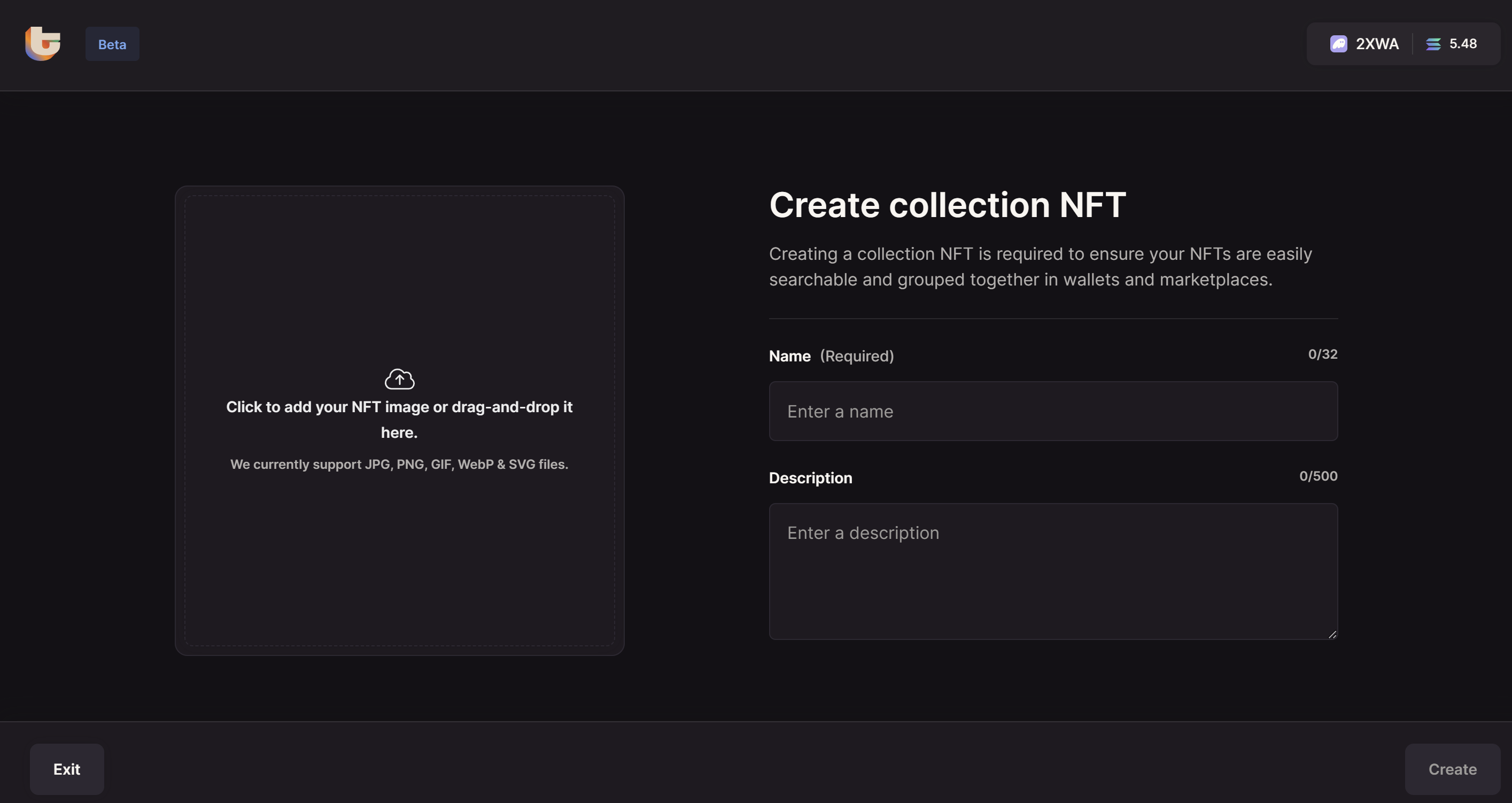Click the 'Create collection NFT' heading
The image size is (1512, 803).
point(947,205)
